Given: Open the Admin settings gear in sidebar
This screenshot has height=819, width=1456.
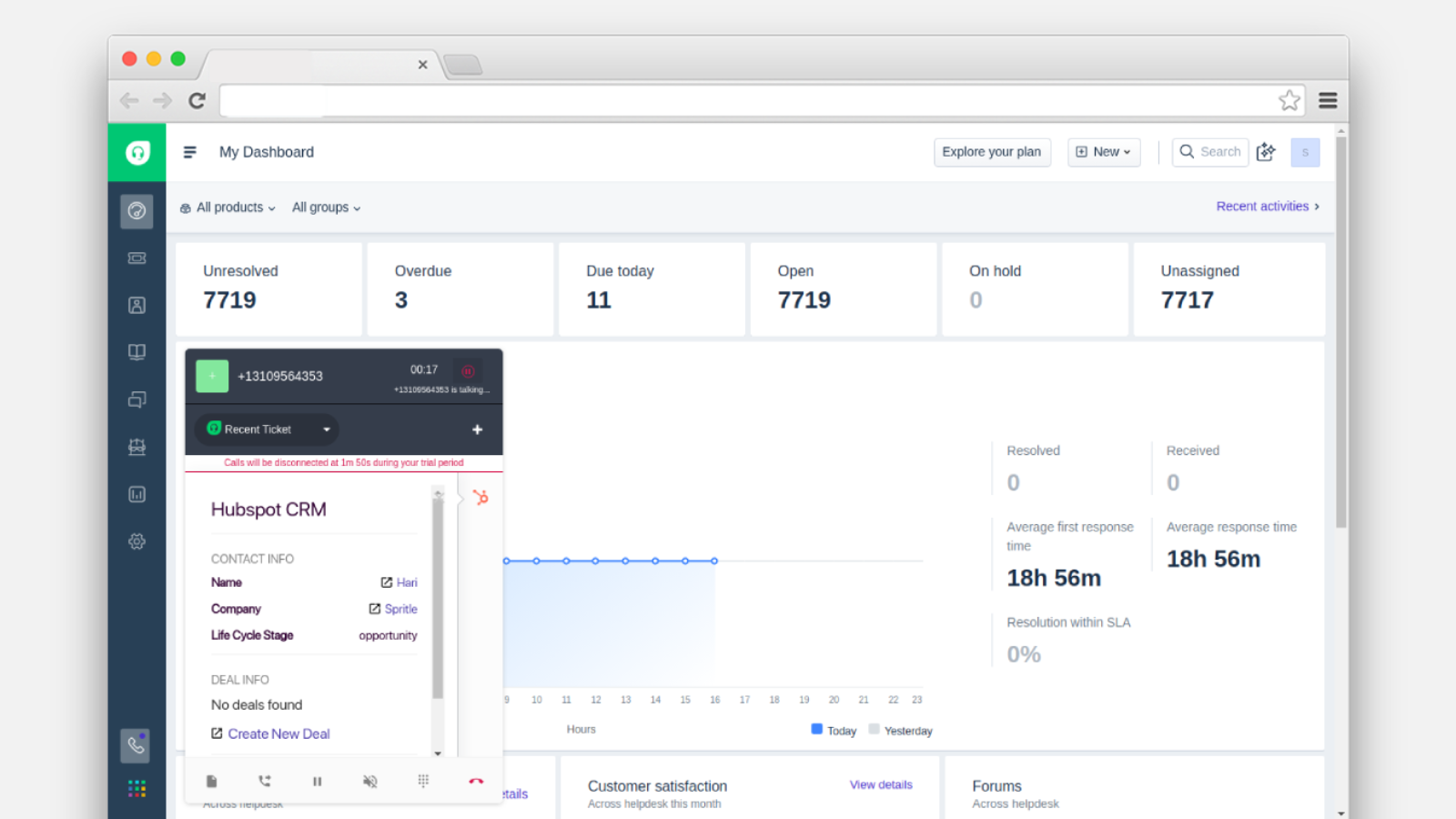Looking at the screenshot, I should 136,541.
